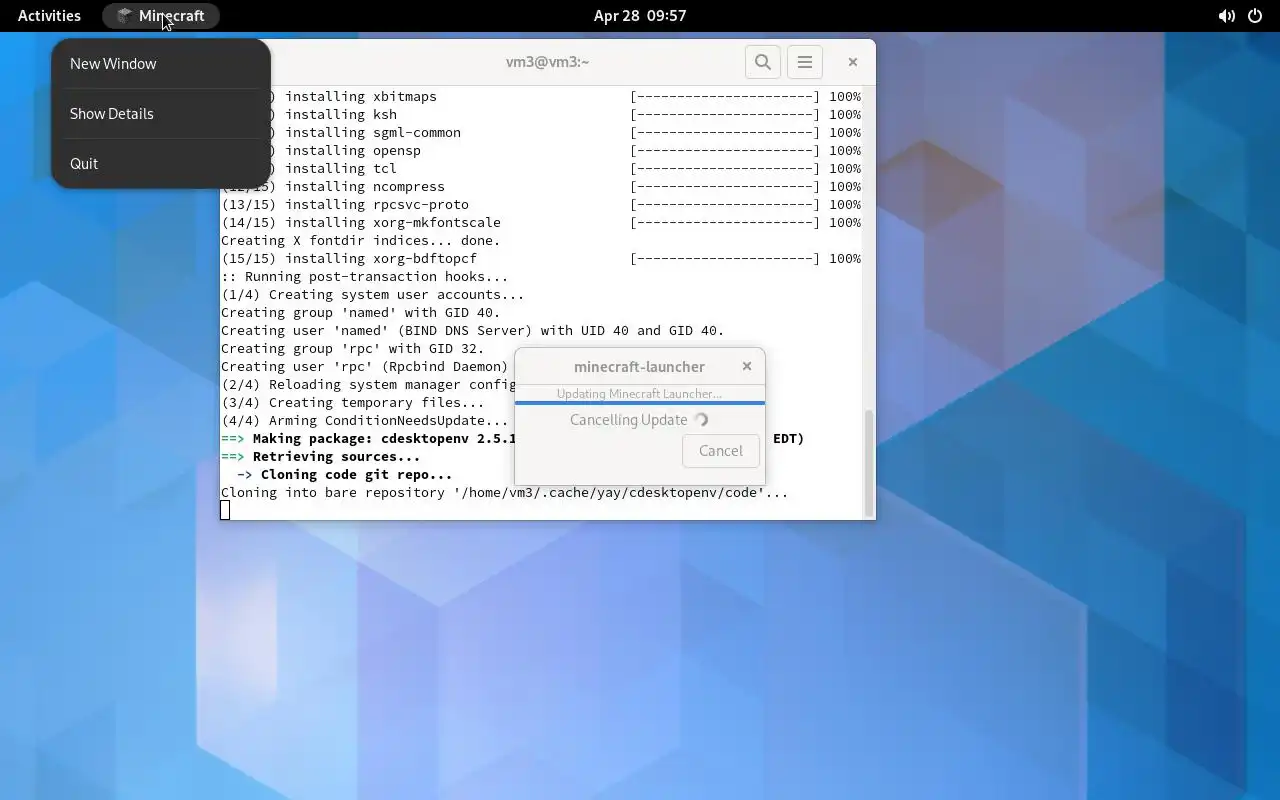Image resolution: width=1280 pixels, height=800 pixels.
Task: Click the terminal cursor block
Action: point(225,511)
